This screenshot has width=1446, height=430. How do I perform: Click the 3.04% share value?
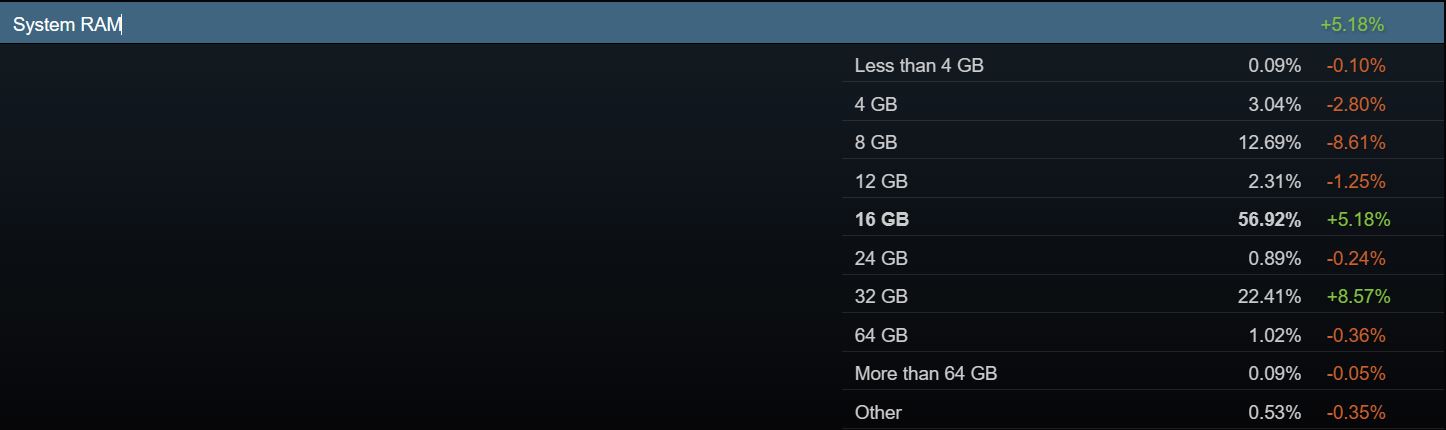1275,104
